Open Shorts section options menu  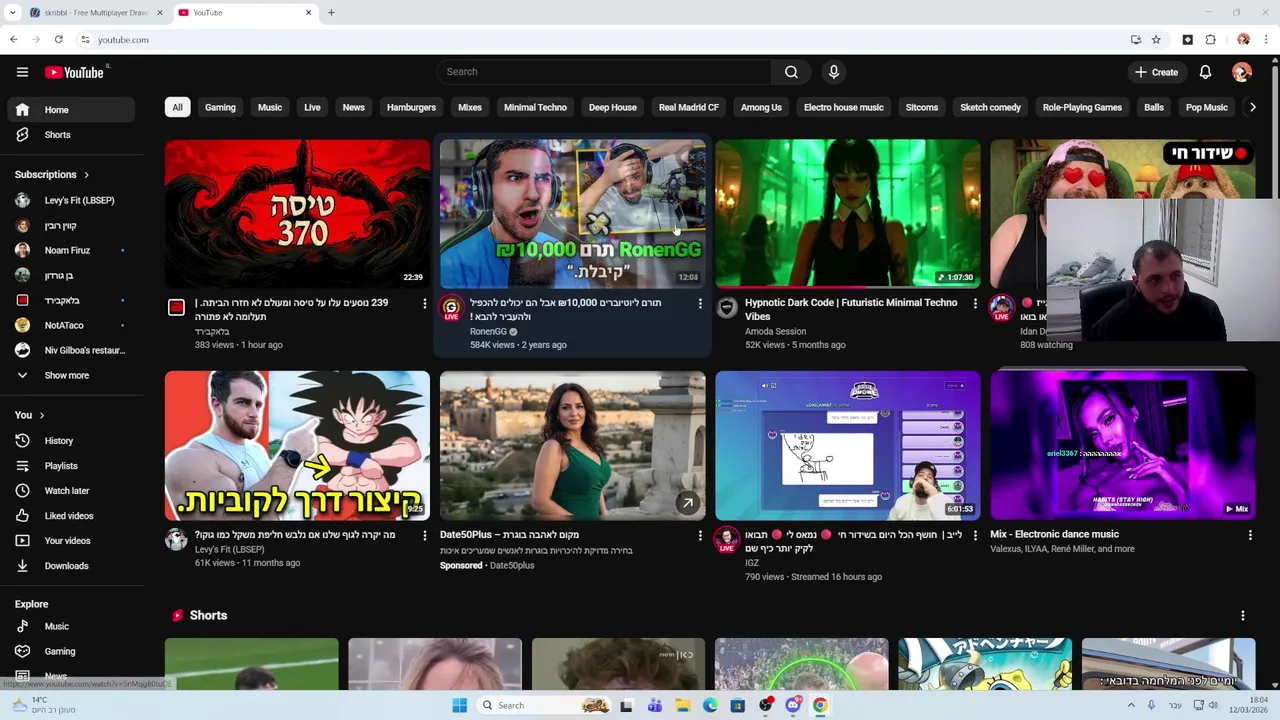(1242, 615)
